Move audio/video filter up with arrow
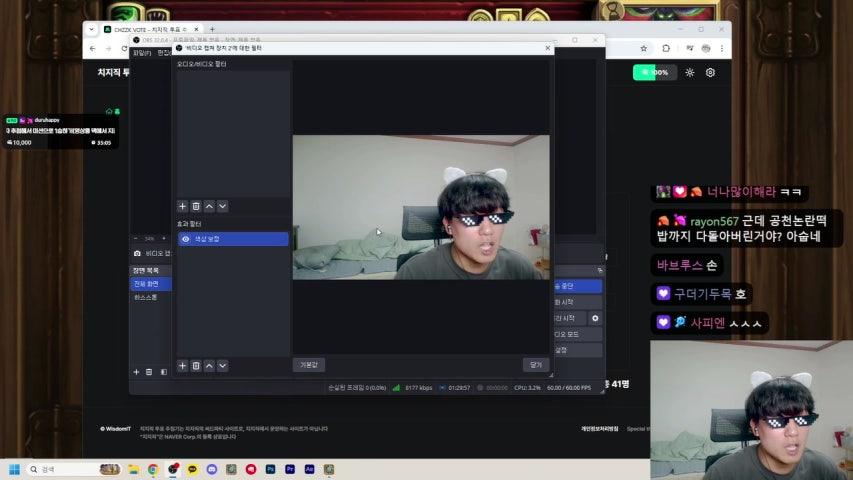This screenshot has width=853, height=480. point(209,206)
